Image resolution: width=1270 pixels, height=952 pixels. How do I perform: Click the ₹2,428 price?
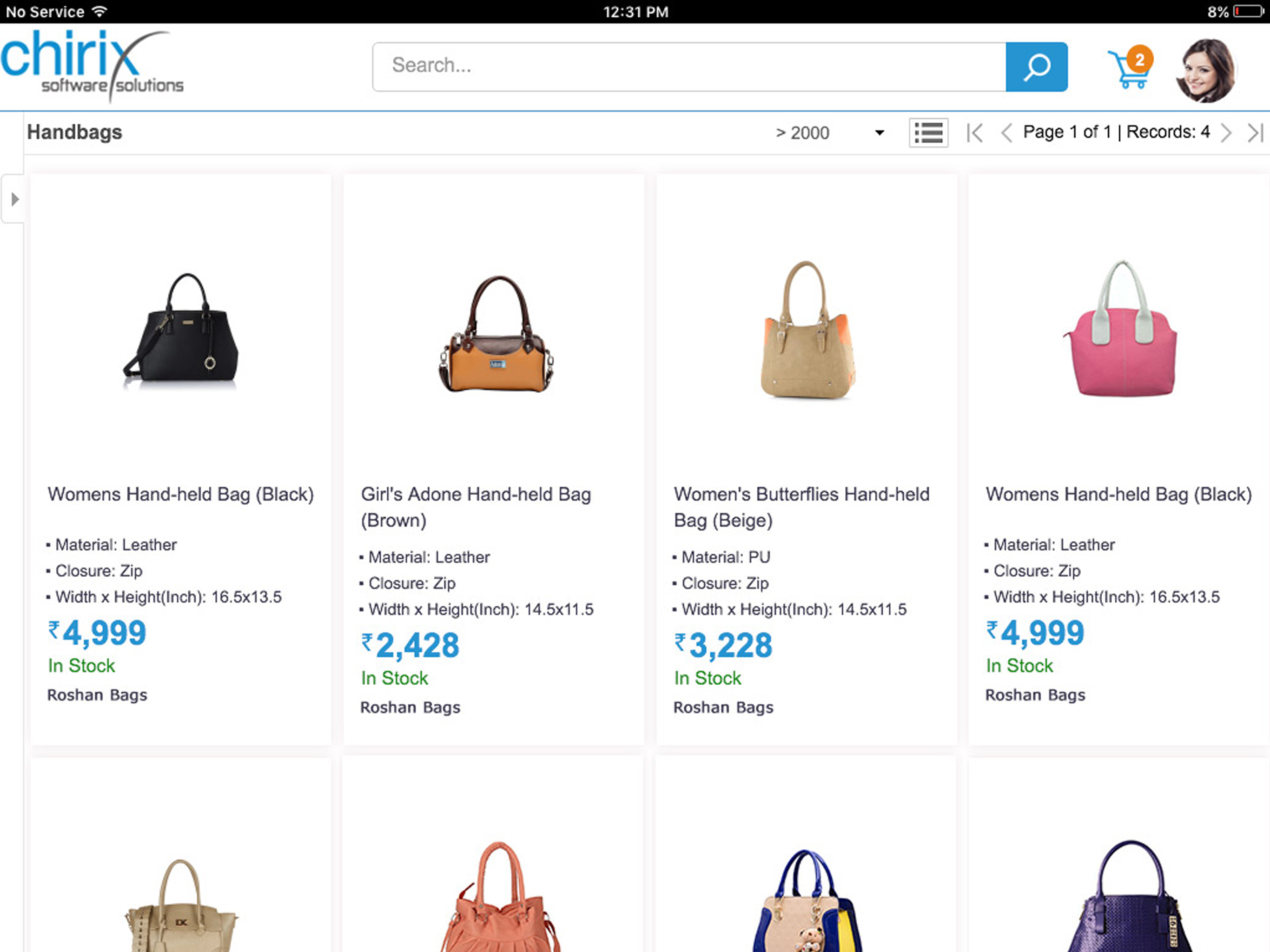[410, 645]
